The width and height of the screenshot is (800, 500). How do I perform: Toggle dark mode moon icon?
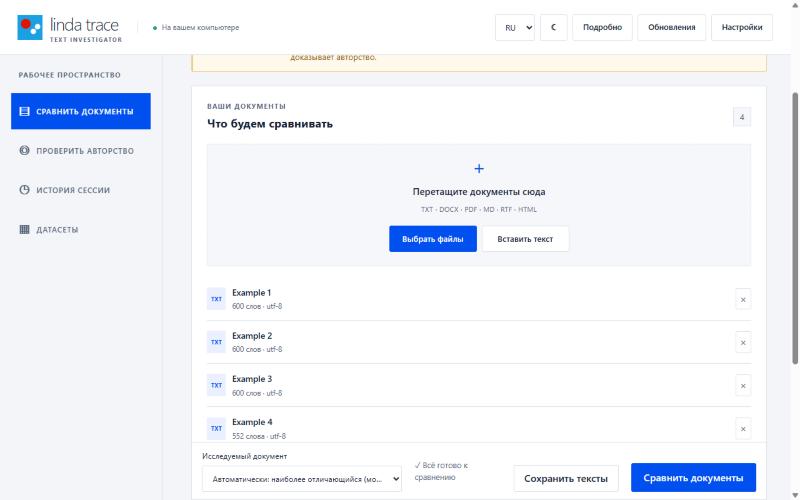(x=554, y=28)
